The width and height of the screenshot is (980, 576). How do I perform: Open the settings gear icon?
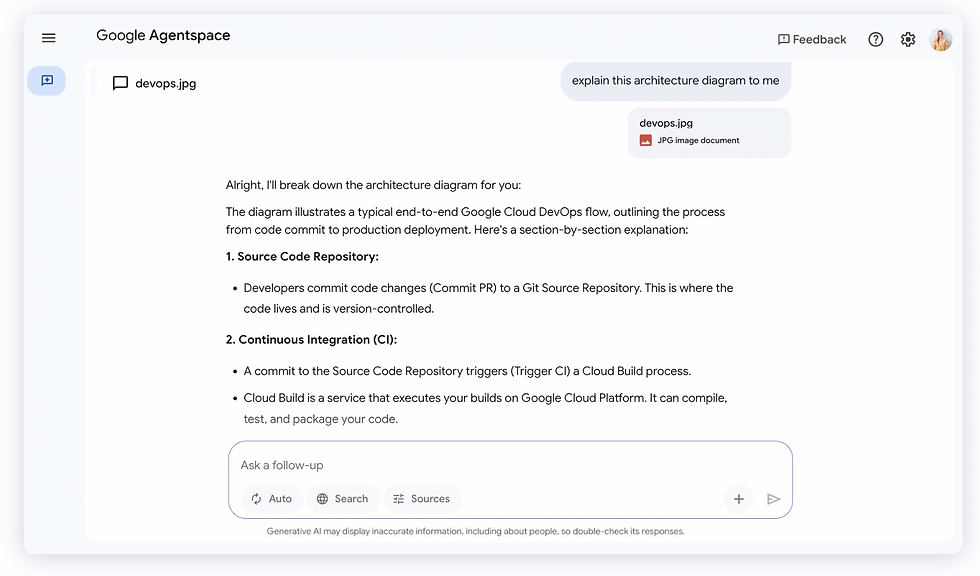click(x=908, y=39)
